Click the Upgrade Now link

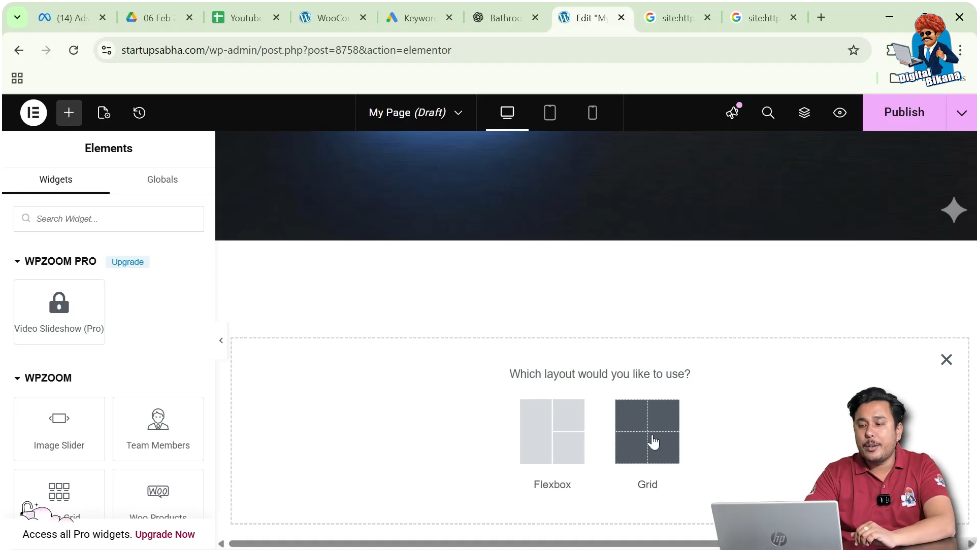coord(165,534)
